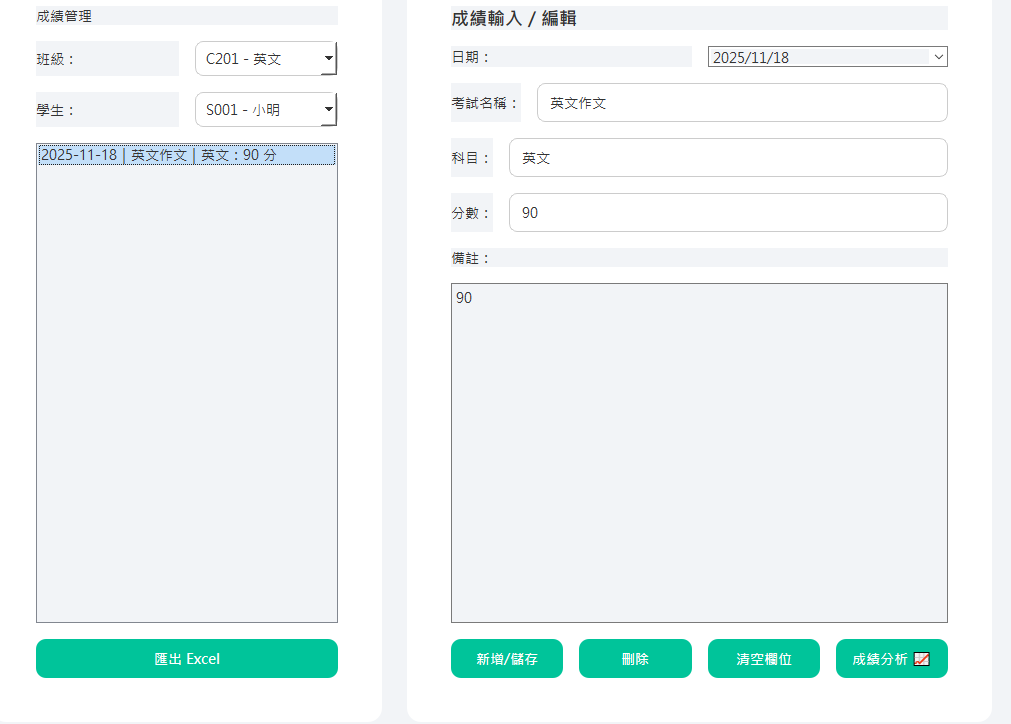
Task: Click the 刪除 button
Action: click(x=635, y=658)
